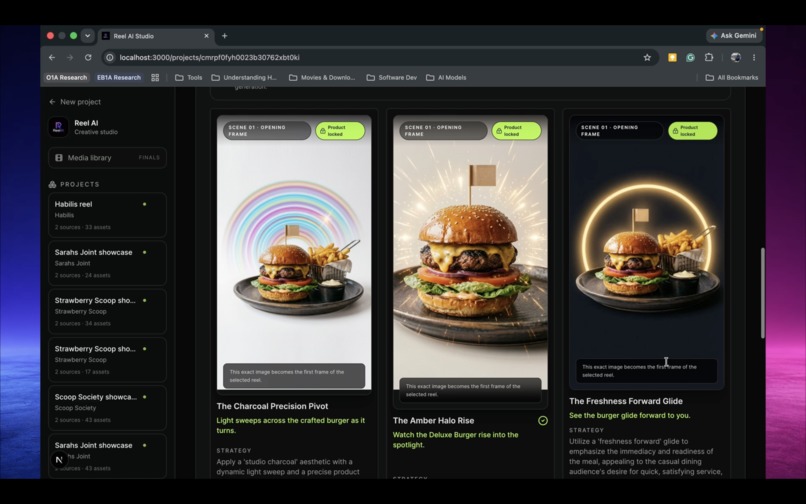Click the page vertical scrollbar thumb

click(762, 293)
